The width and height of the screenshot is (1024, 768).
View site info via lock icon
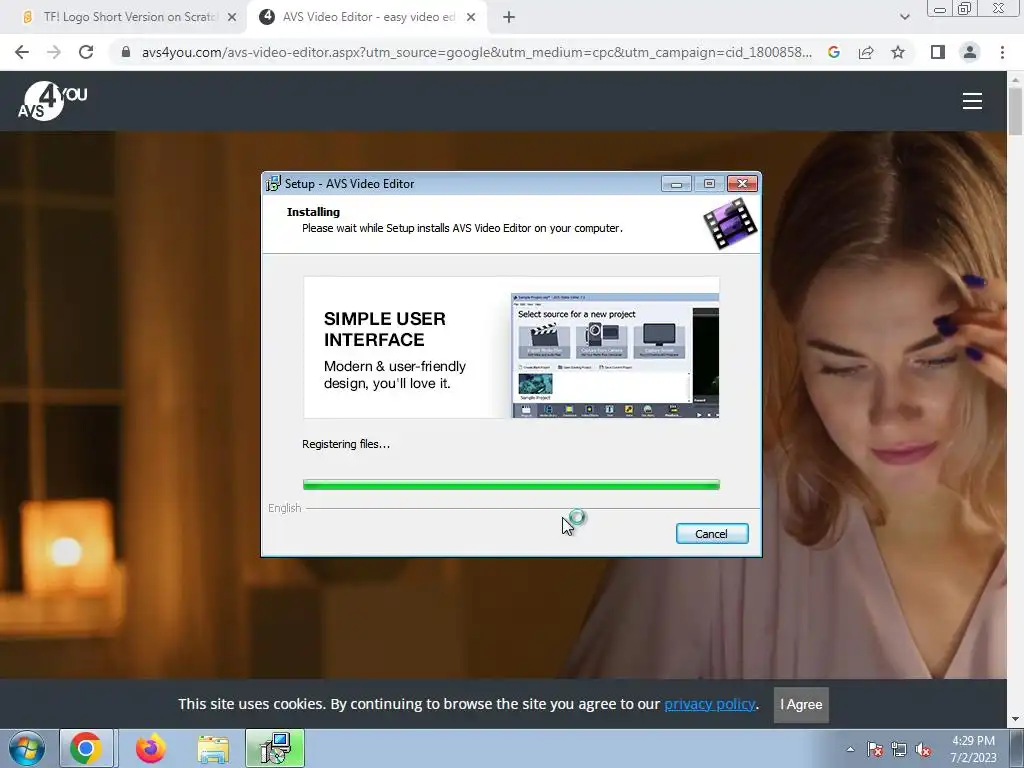coord(126,52)
